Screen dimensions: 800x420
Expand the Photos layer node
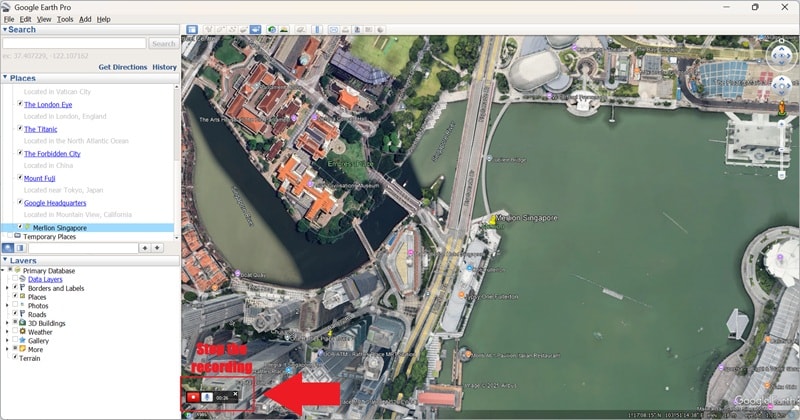7,305
